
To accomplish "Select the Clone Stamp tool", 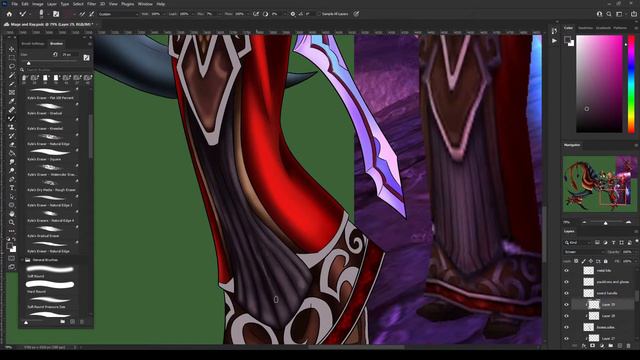I will [x=11, y=127].
